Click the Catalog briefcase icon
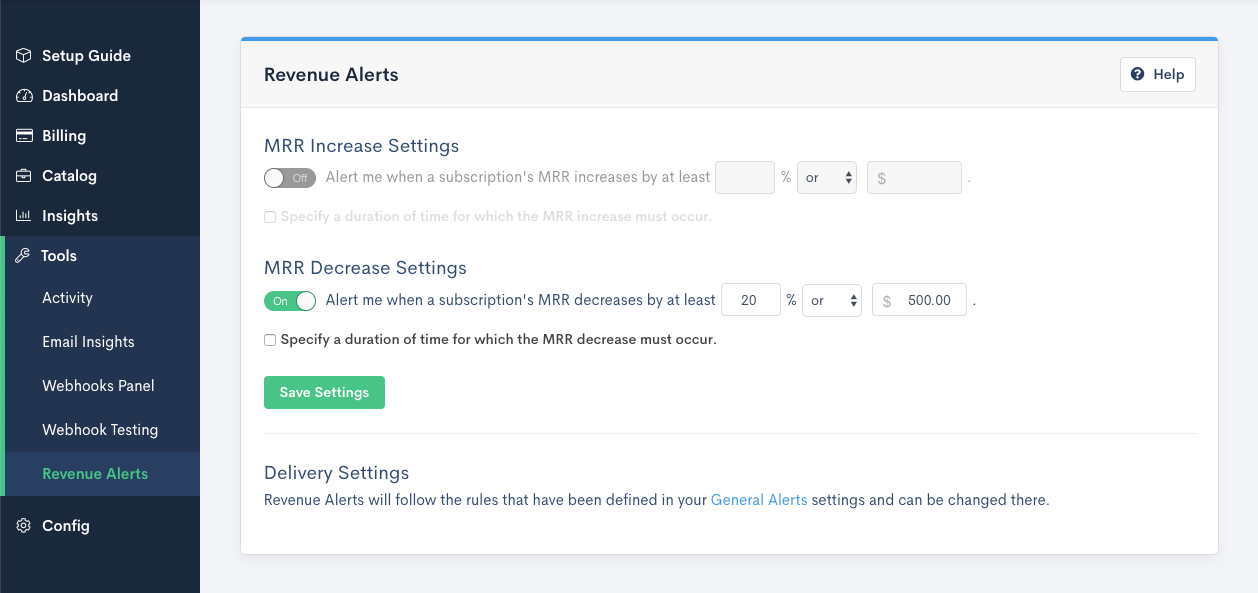The height and width of the screenshot is (593, 1258). pyautogui.click(x=24, y=176)
